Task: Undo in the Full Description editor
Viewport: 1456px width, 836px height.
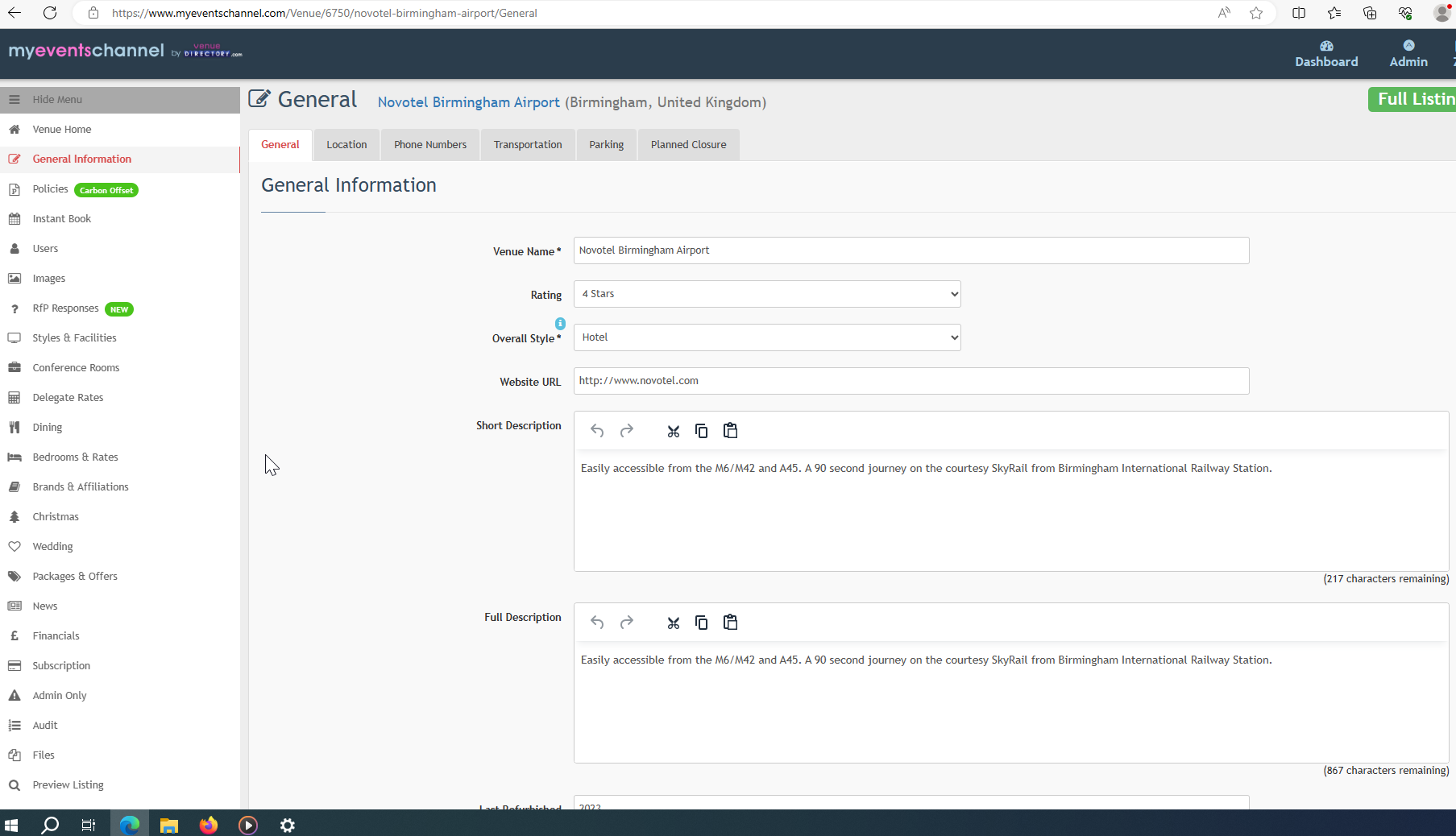Action: coord(597,623)
